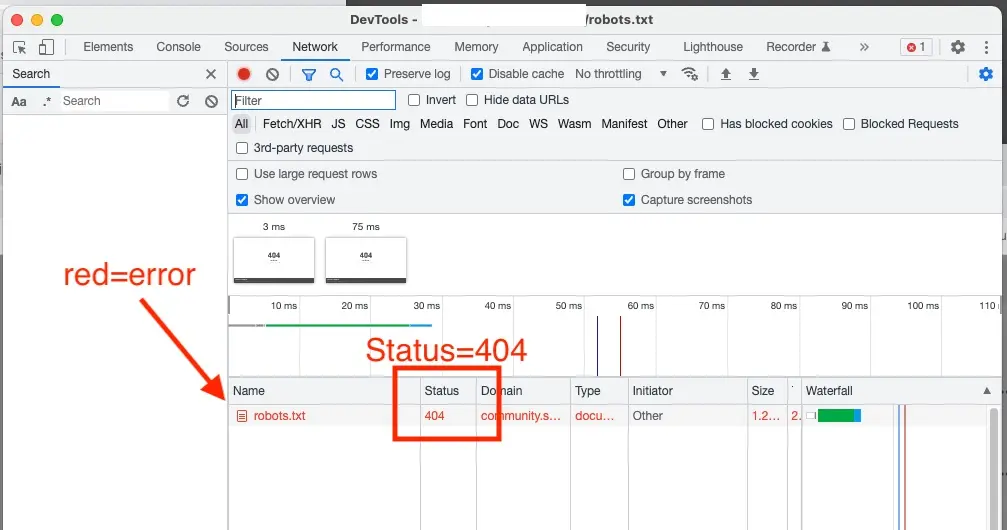Image resolution: width=1007 pixels, height=530 pixels.
Task: Clear search results in the Search panel
Action: [211, 102]
